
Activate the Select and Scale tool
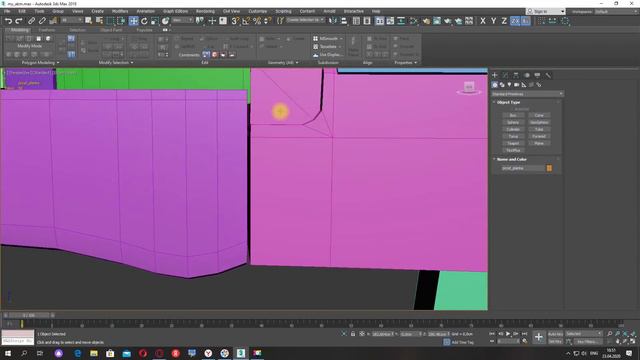[155, 21]
